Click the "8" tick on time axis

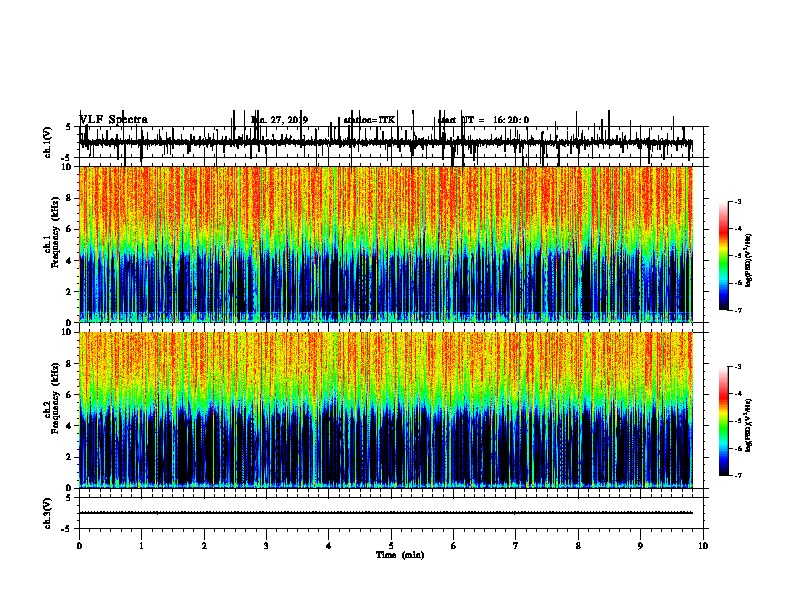coord(578,546)
